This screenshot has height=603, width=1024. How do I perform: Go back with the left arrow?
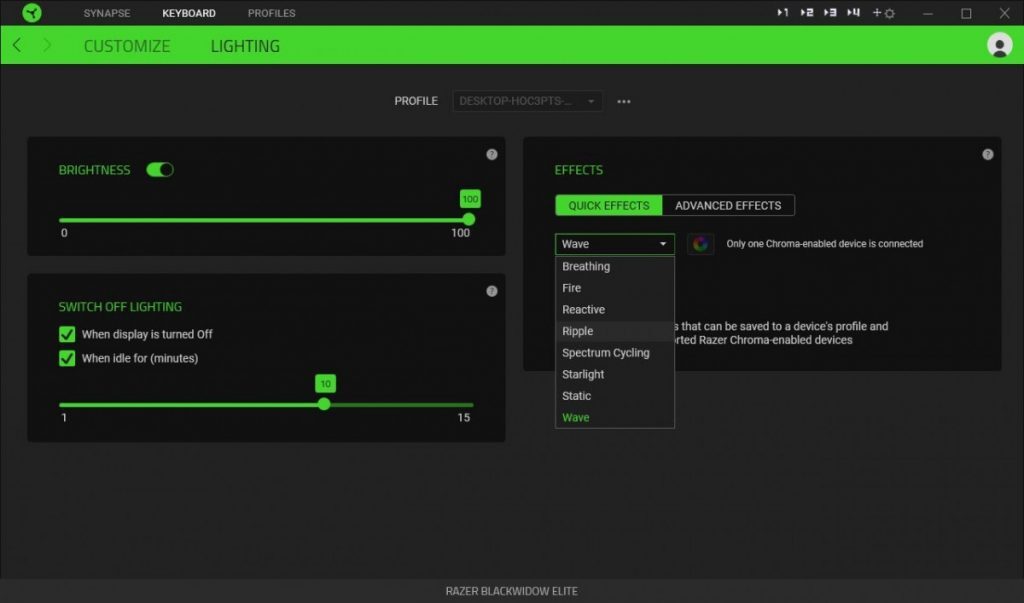click(x=17, y=45)
